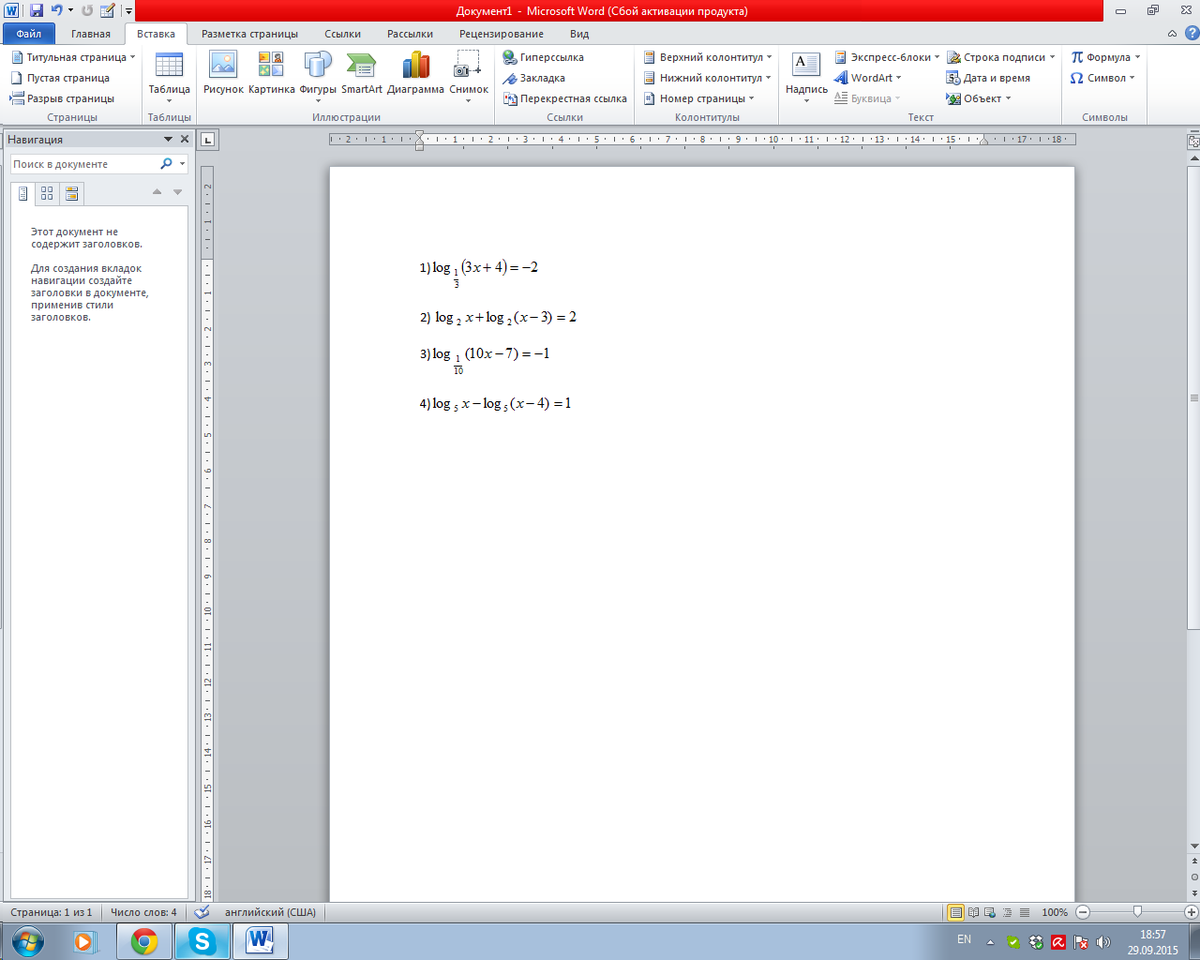Open Skype from the taskbar
Image resolution: width=1200 pixels, height=960 pixels.
pyautogui.click(x=203, y=941)
